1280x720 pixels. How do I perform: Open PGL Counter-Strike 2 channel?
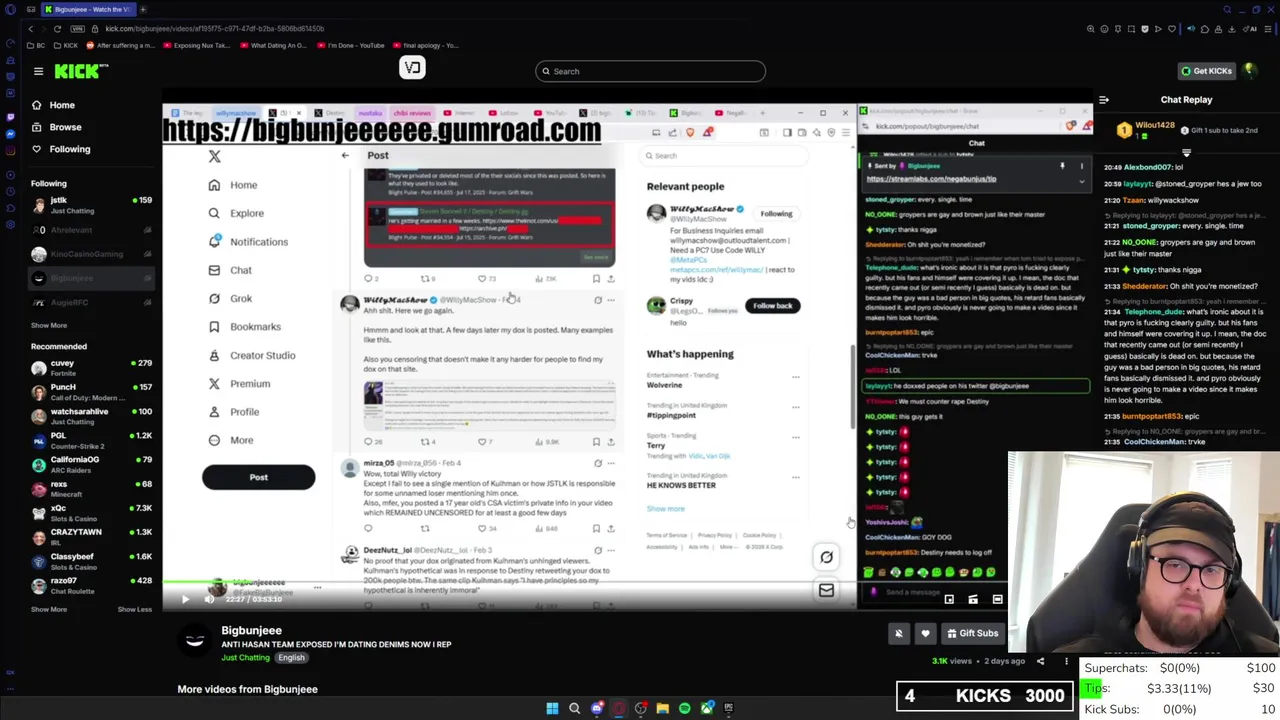pos(91,440)
